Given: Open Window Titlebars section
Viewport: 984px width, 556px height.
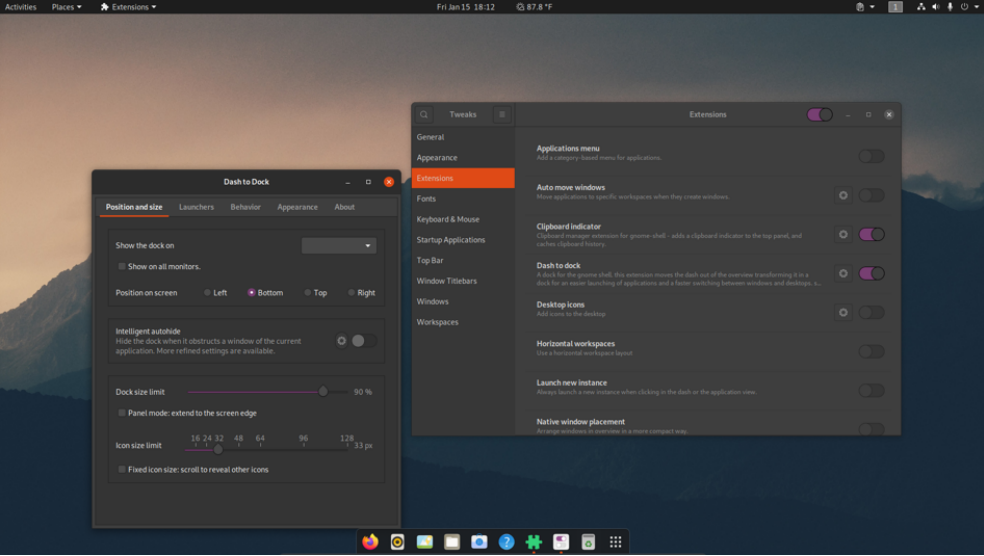Looking at the screenshot, I should point(463,281).
